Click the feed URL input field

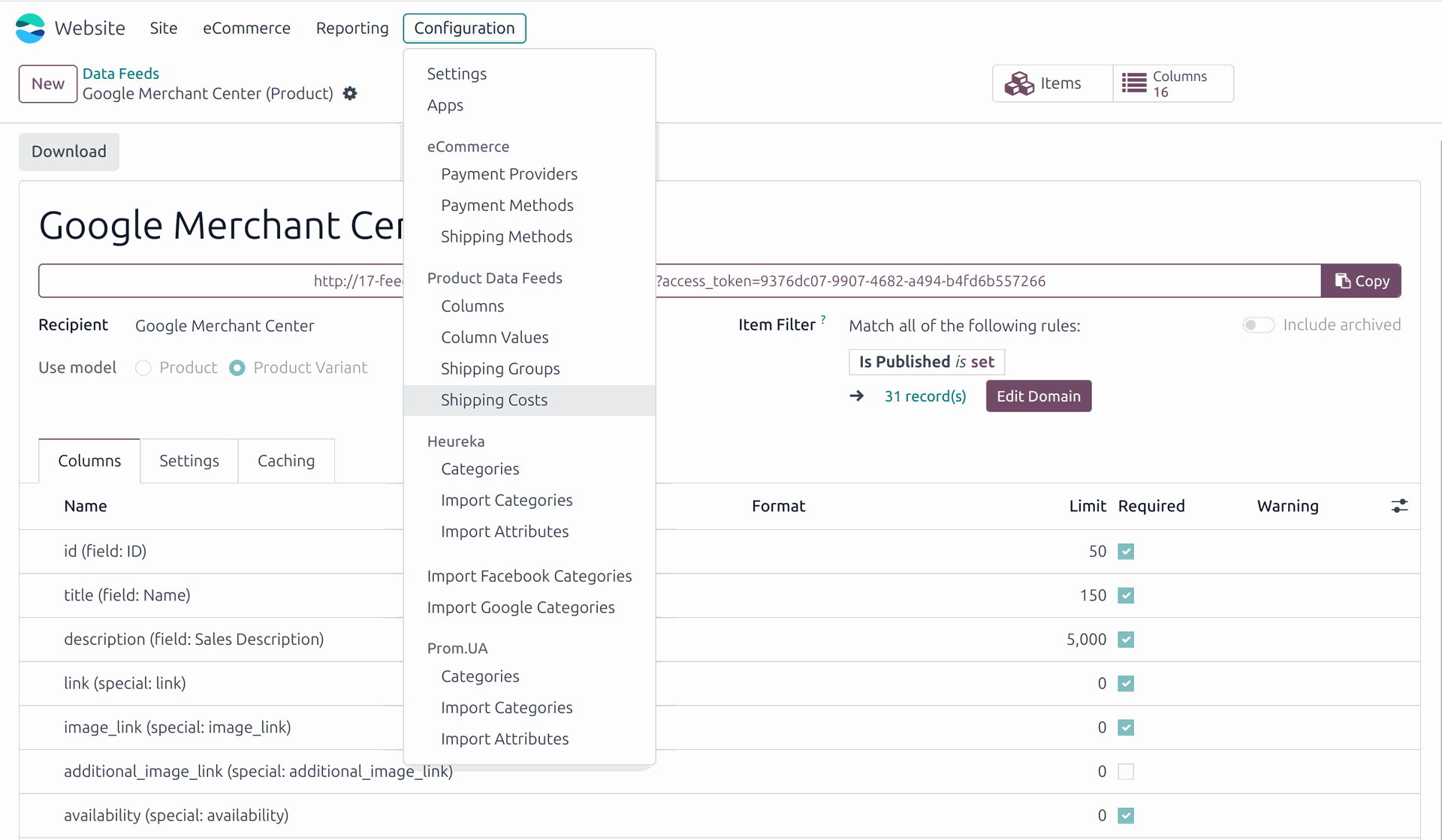[x=680, y=281]
